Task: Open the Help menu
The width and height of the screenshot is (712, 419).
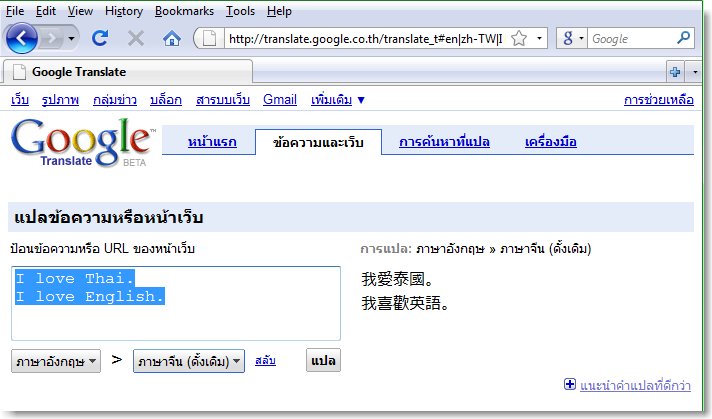Action: tap(279, 11)
